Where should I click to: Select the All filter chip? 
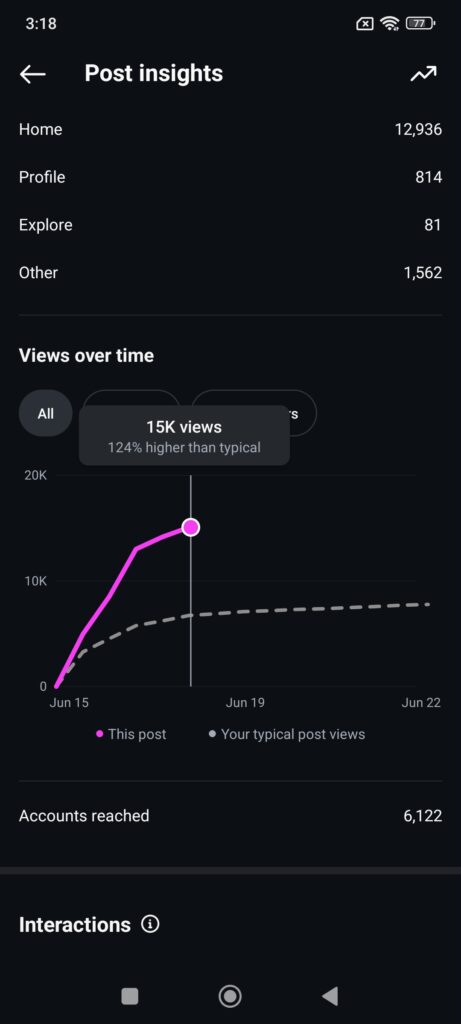tap(46, 413)
